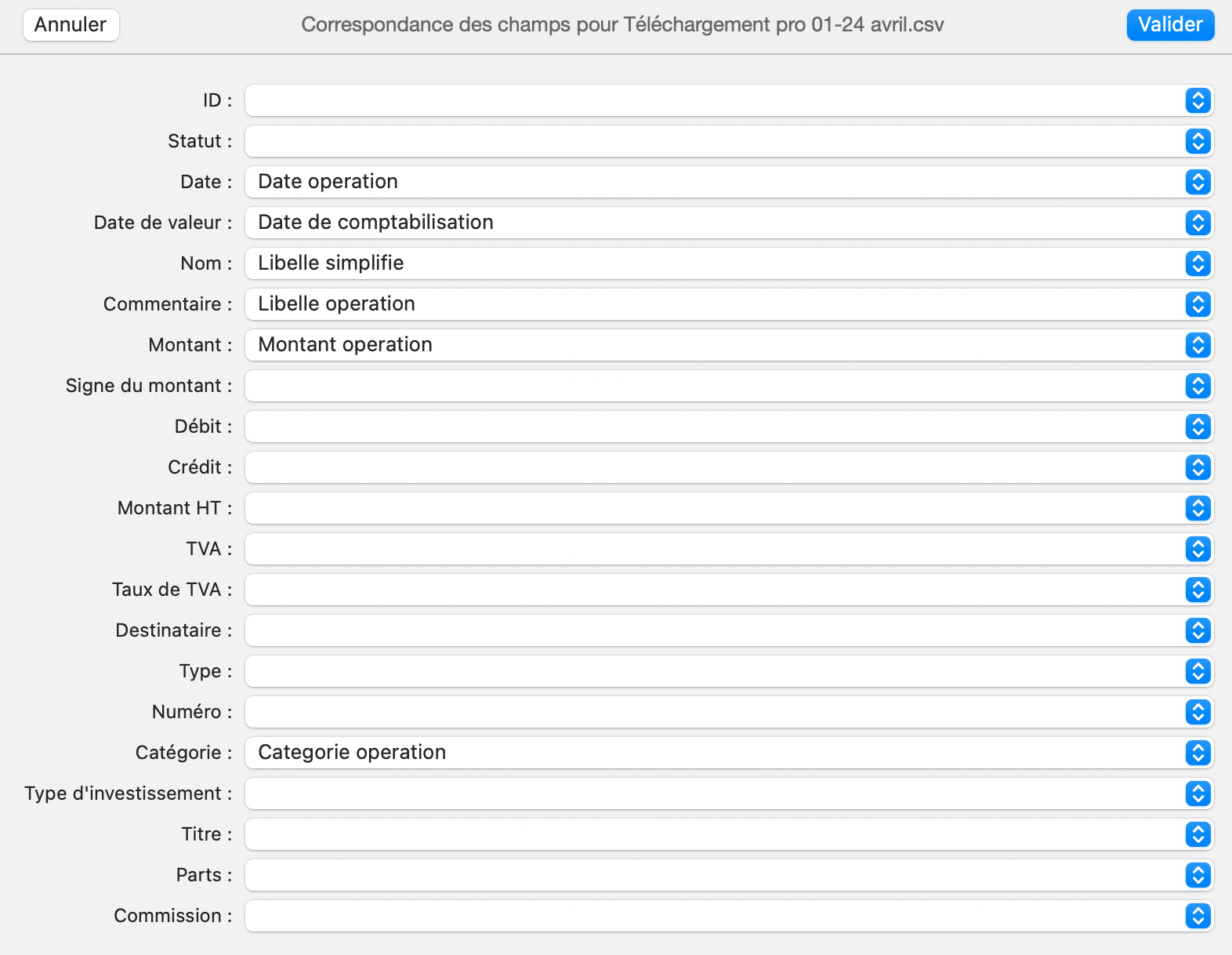Cancel the mapping with Annuler
Viewport: 1232px width, 955px height.
(71, 24)
